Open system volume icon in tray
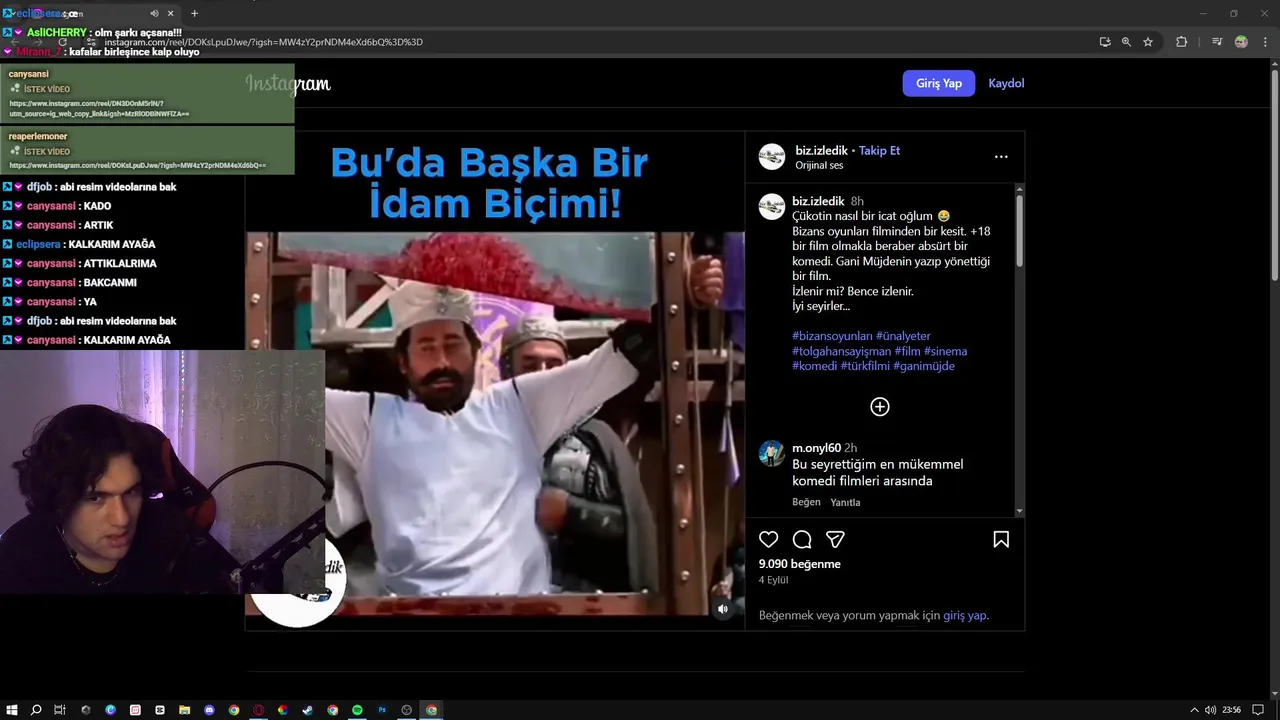 pos(1211,710)
